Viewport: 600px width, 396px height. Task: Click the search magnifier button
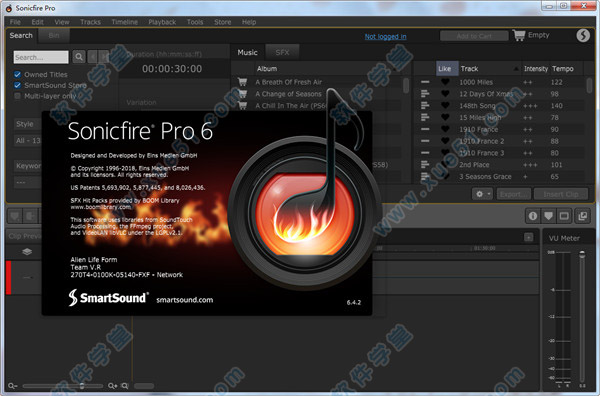click(x=79, y=57)
